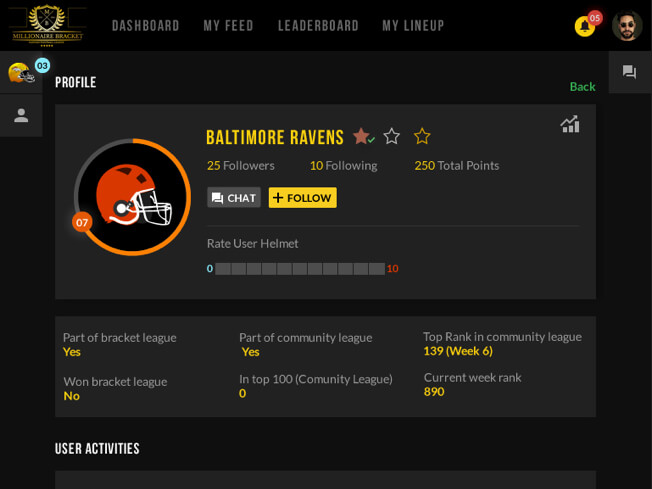Screen dimensions: 652x489
Task: Set helmet rating on the rating bar
Action: (300, 269)
